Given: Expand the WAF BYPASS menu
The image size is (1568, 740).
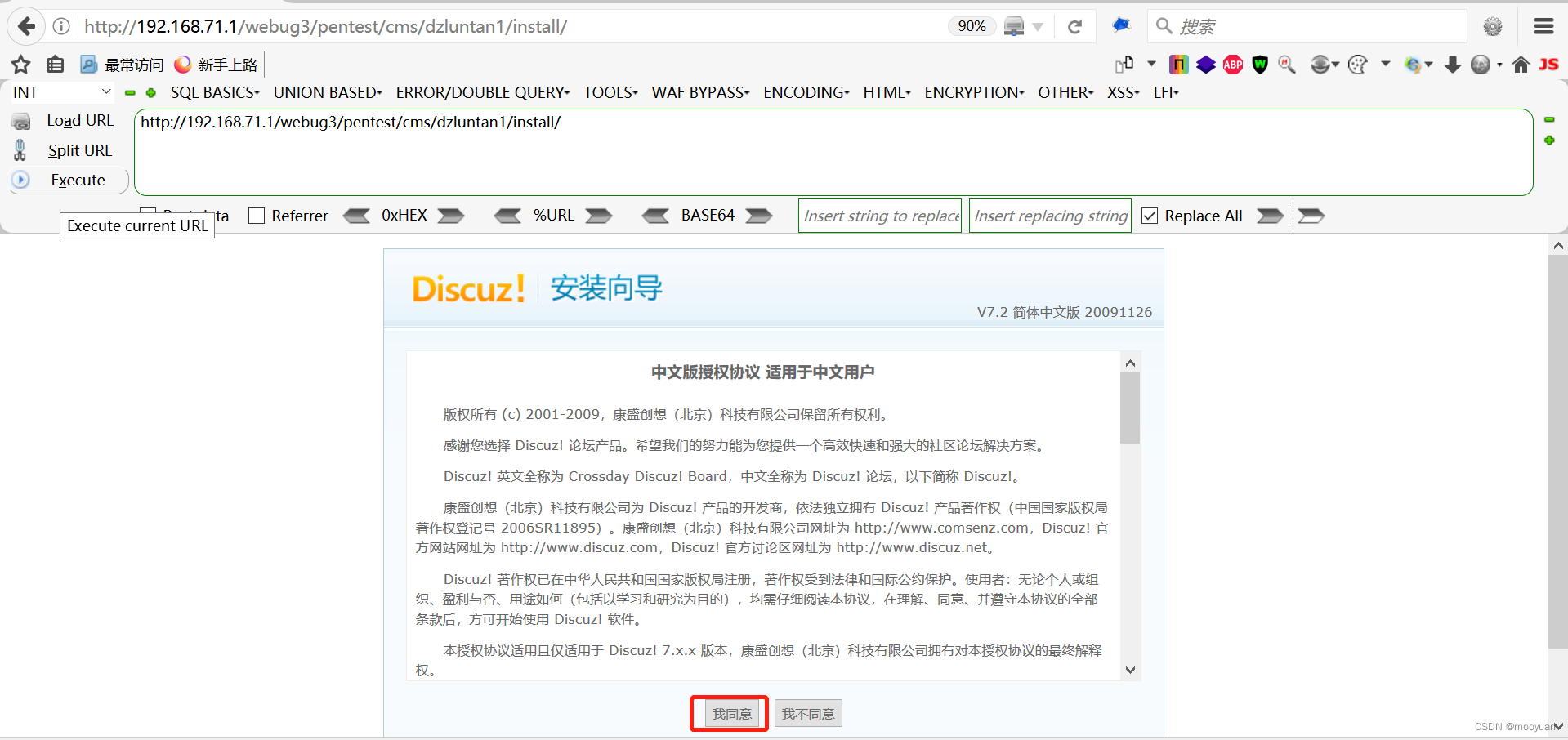Looking at the screenshot, I should (700, 92).
